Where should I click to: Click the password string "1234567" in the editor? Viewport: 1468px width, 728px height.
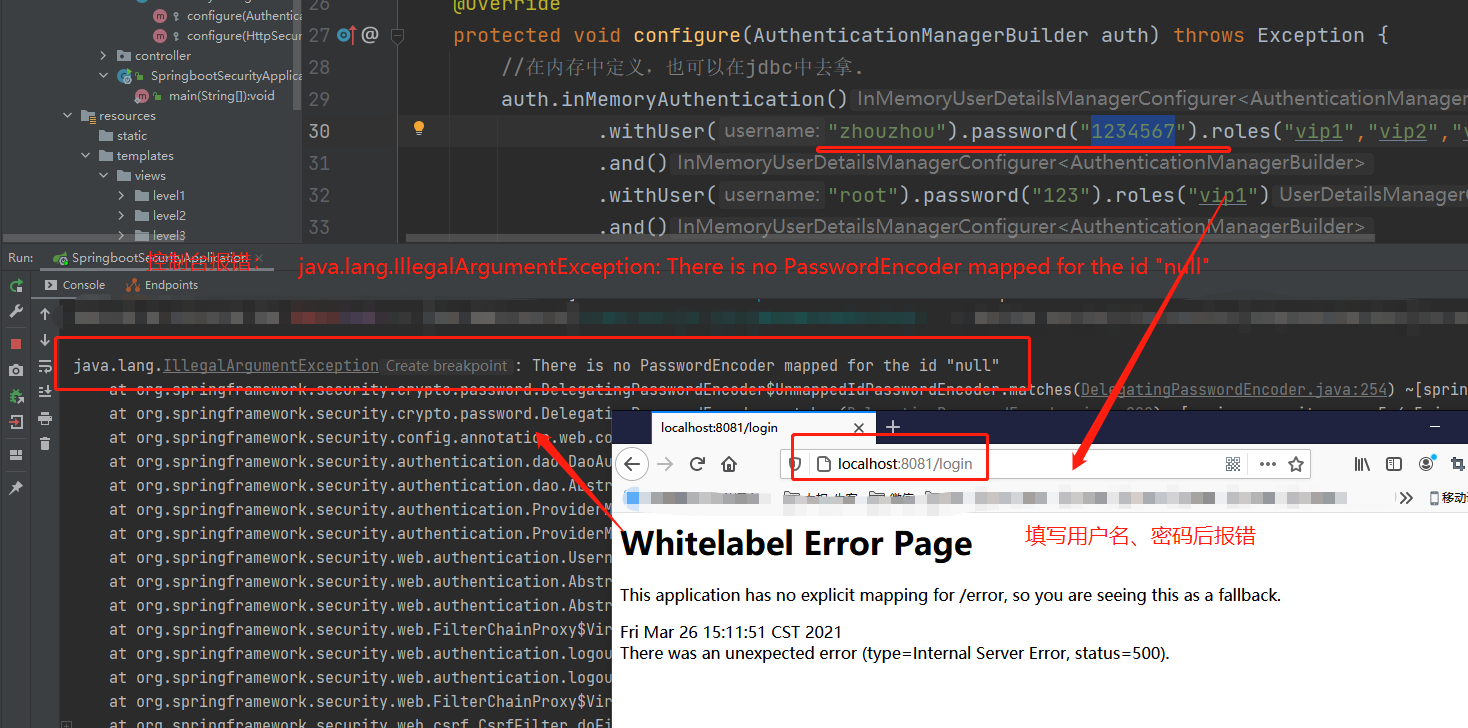[1133, 131]
